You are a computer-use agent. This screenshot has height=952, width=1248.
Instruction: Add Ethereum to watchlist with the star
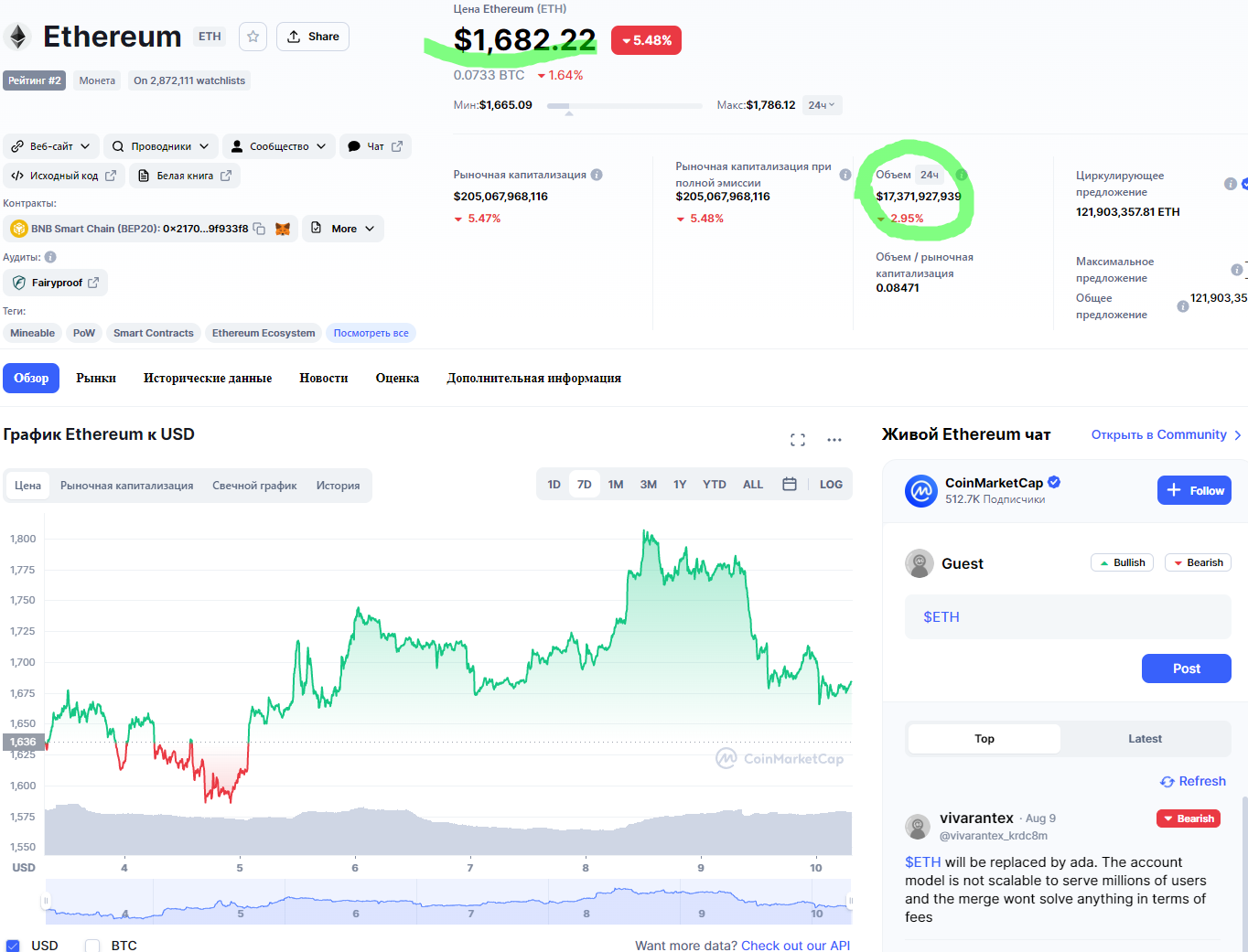pos(253,37)
